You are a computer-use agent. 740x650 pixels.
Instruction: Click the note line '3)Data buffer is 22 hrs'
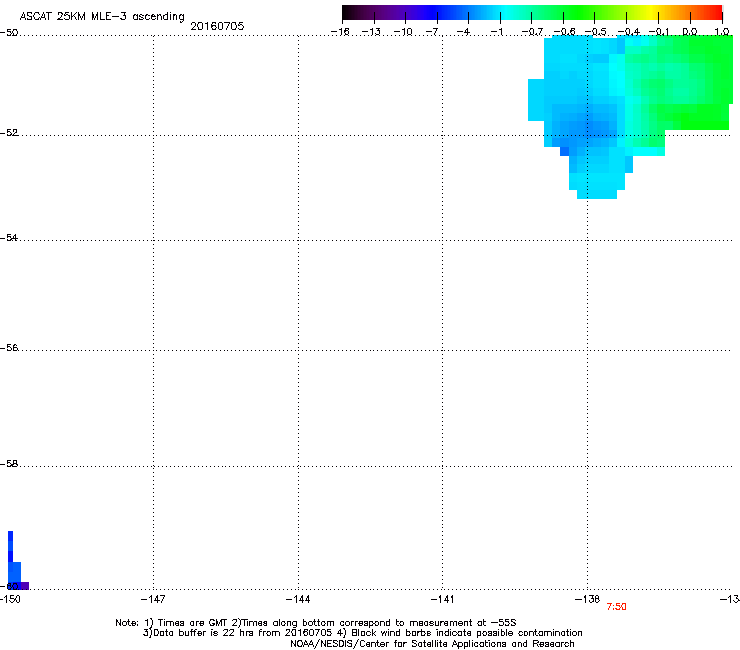tap(362, 633)
